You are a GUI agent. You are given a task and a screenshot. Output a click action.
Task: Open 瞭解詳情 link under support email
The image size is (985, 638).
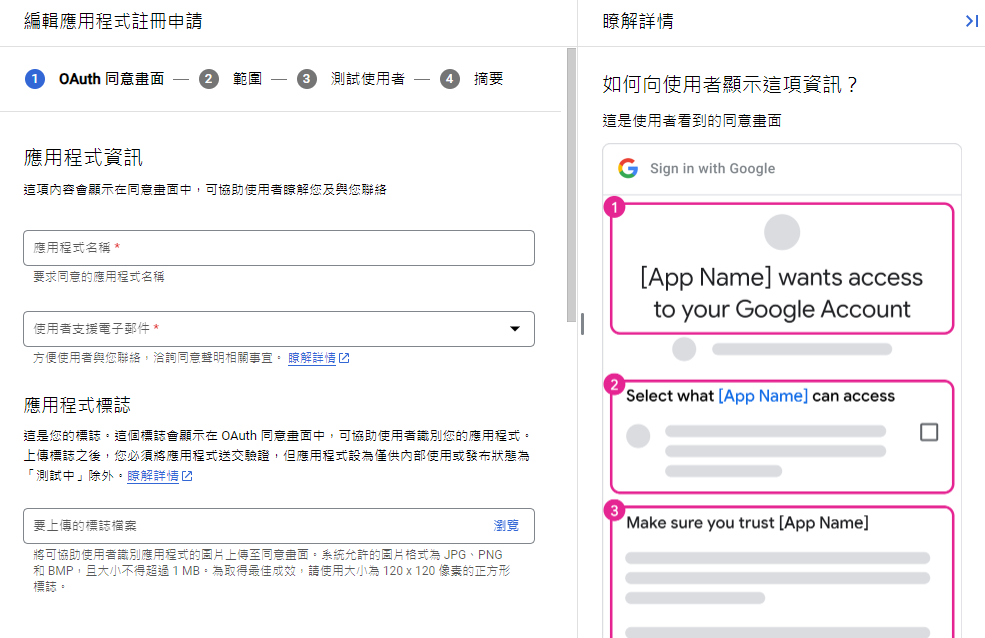point(312,358)
